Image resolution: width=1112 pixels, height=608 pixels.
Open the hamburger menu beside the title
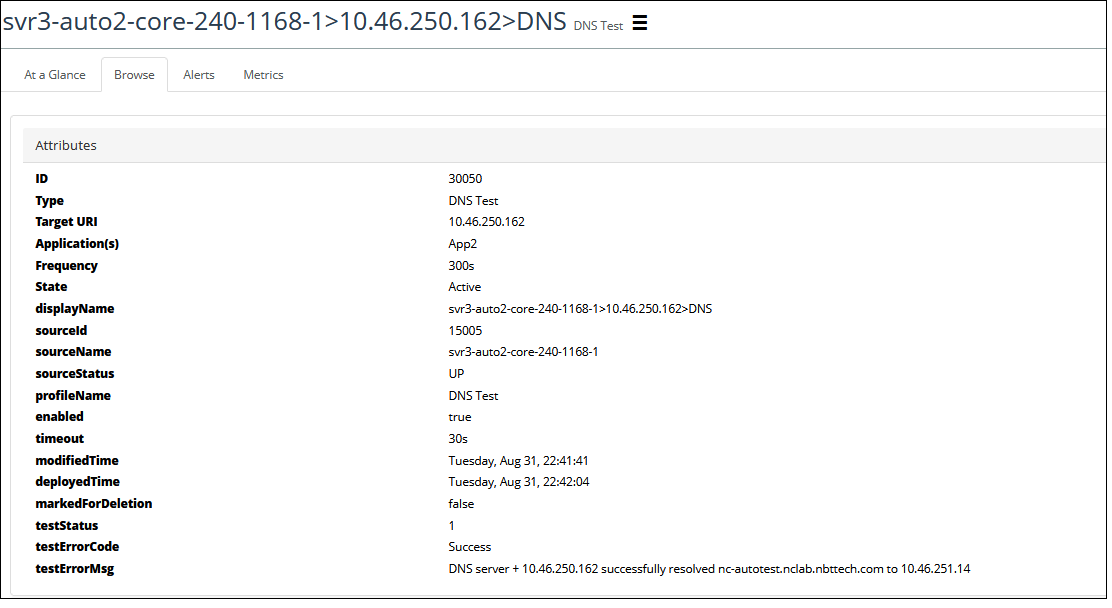pyautogui.click(x=640, y=24)
